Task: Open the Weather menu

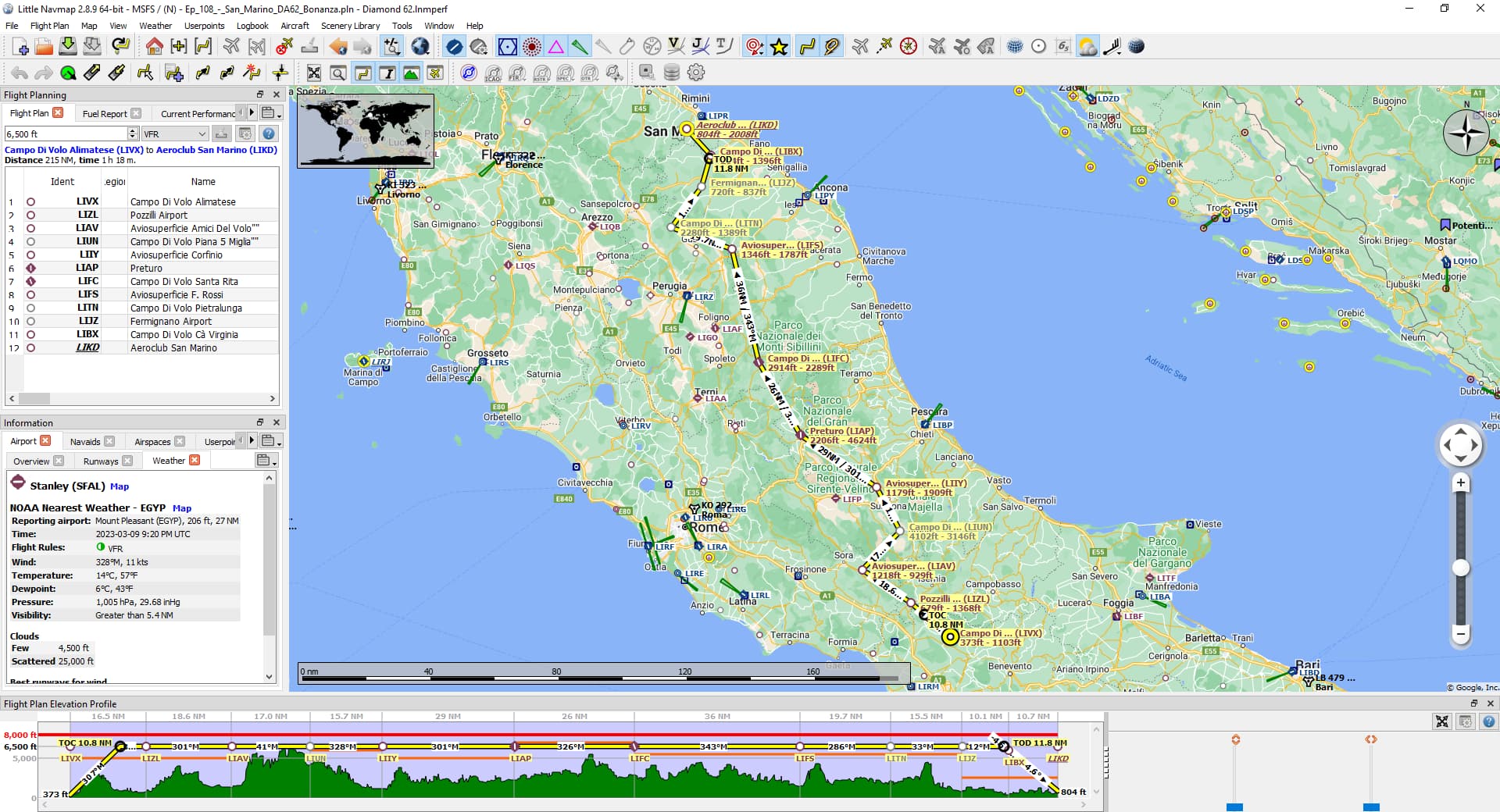Action: coord(155,26)
